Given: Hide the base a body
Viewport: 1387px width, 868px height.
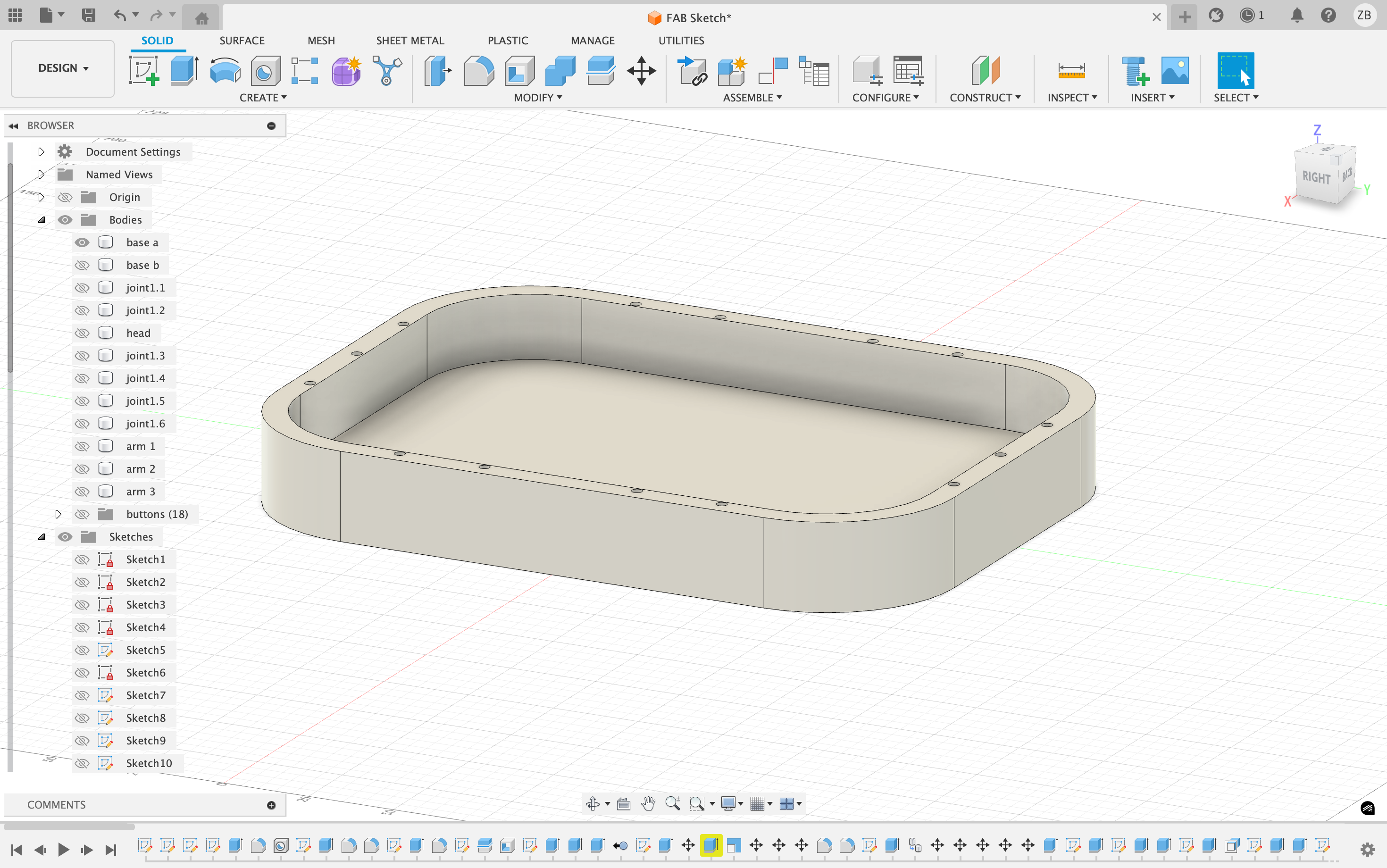Looking at the screenshot, I should pos(82,242).
